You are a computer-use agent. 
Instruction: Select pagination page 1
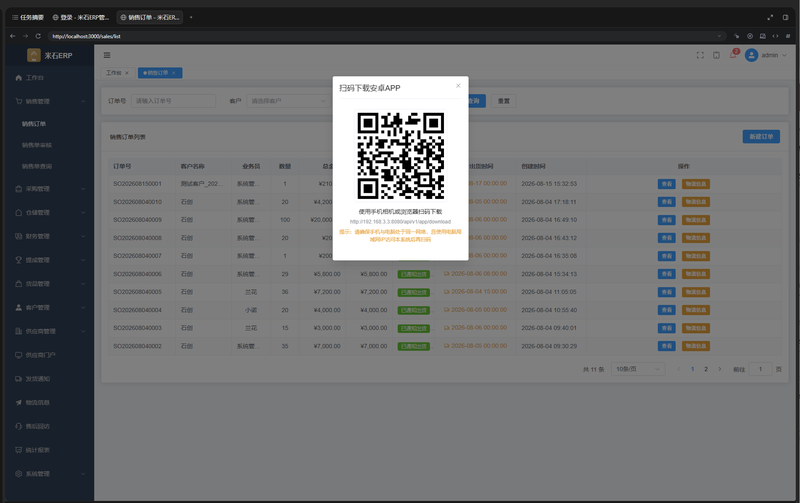tap(692, 369)
